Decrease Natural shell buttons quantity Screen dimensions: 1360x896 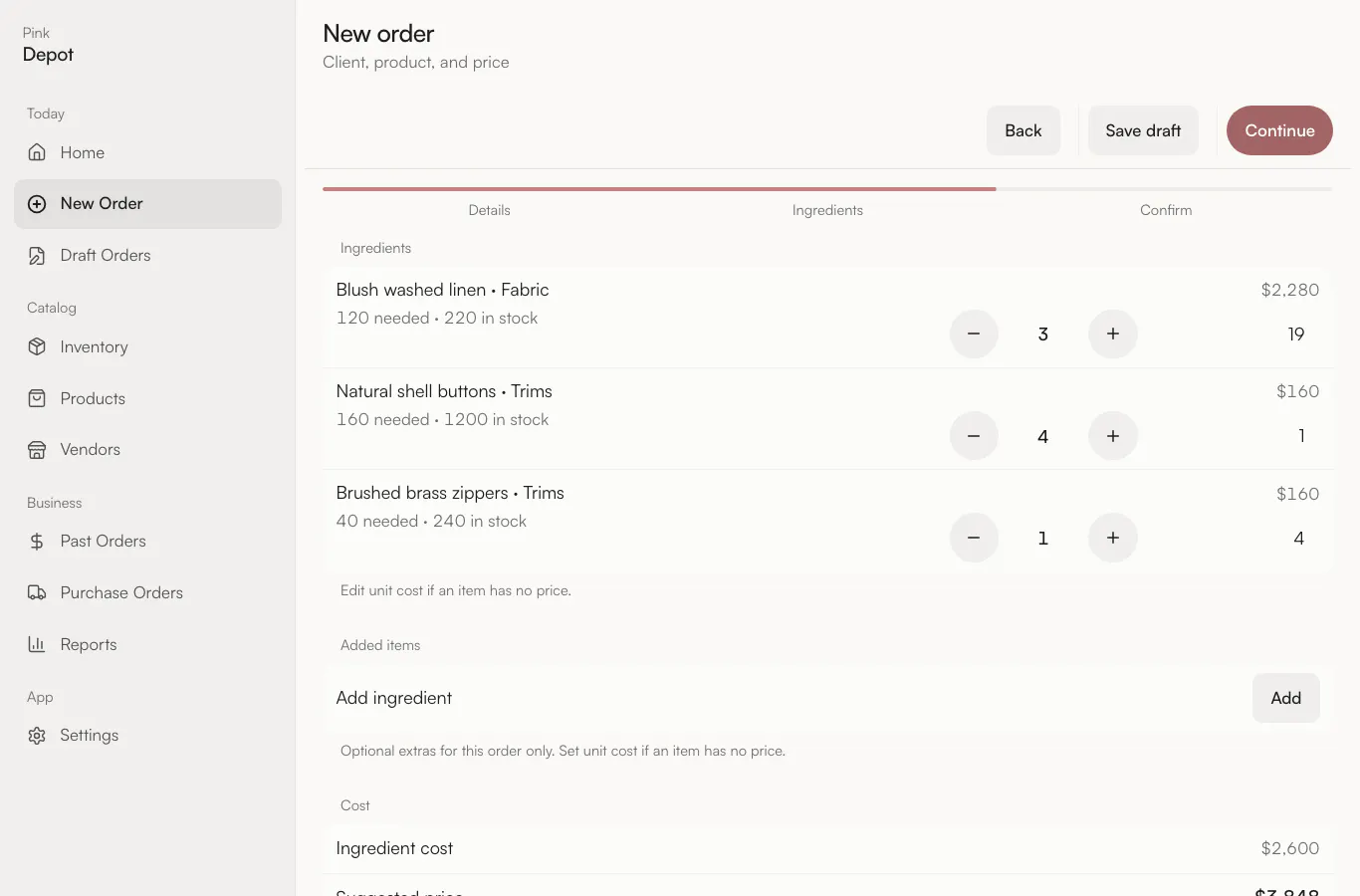974,436
